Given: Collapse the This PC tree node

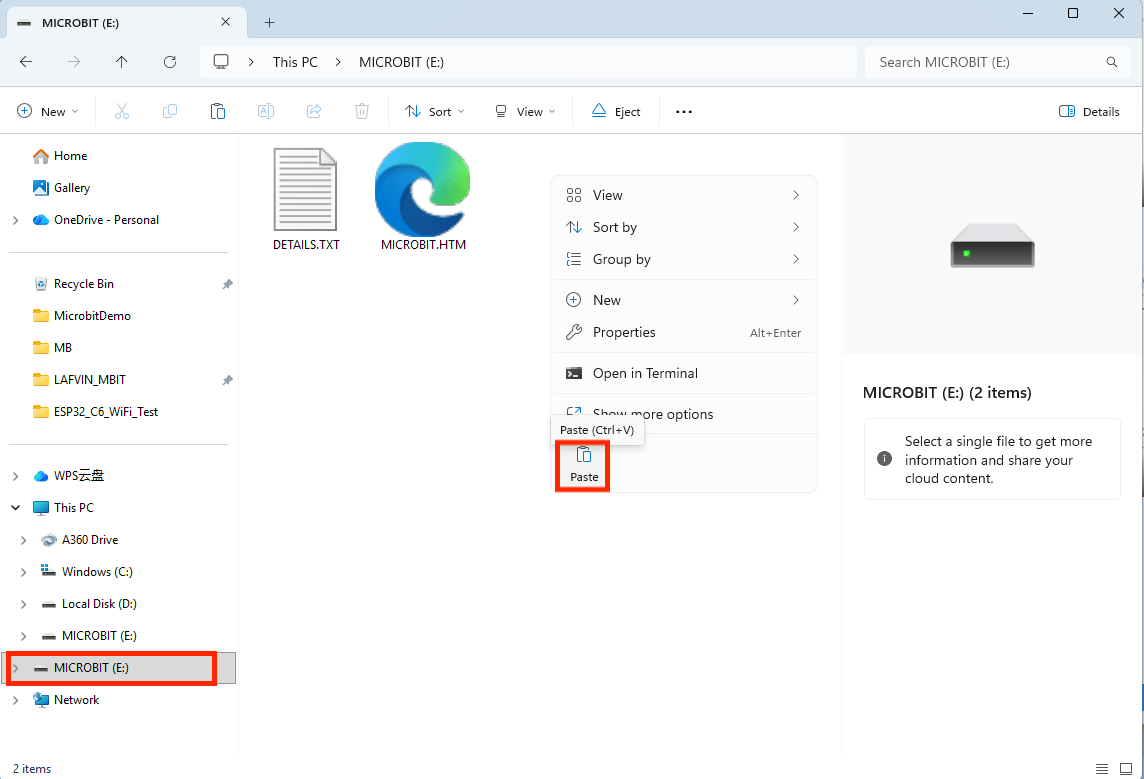Looking at the screenshot, I should pos(15,508).
